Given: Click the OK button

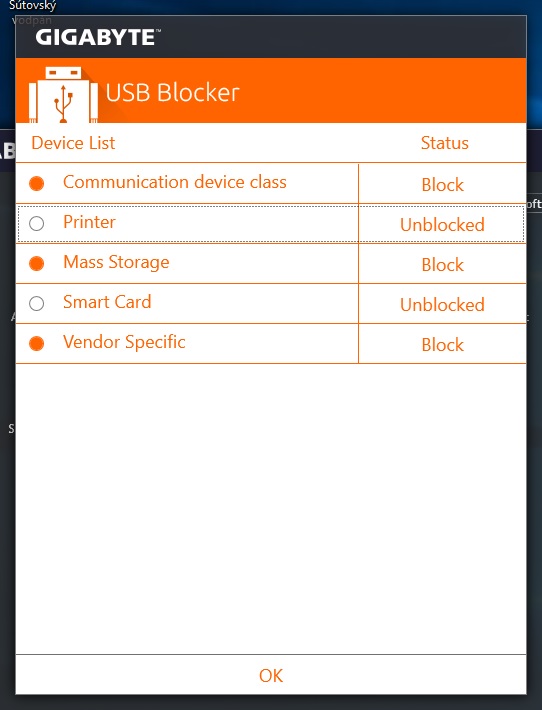Looking at the screenshot, I should coord(271,675).
